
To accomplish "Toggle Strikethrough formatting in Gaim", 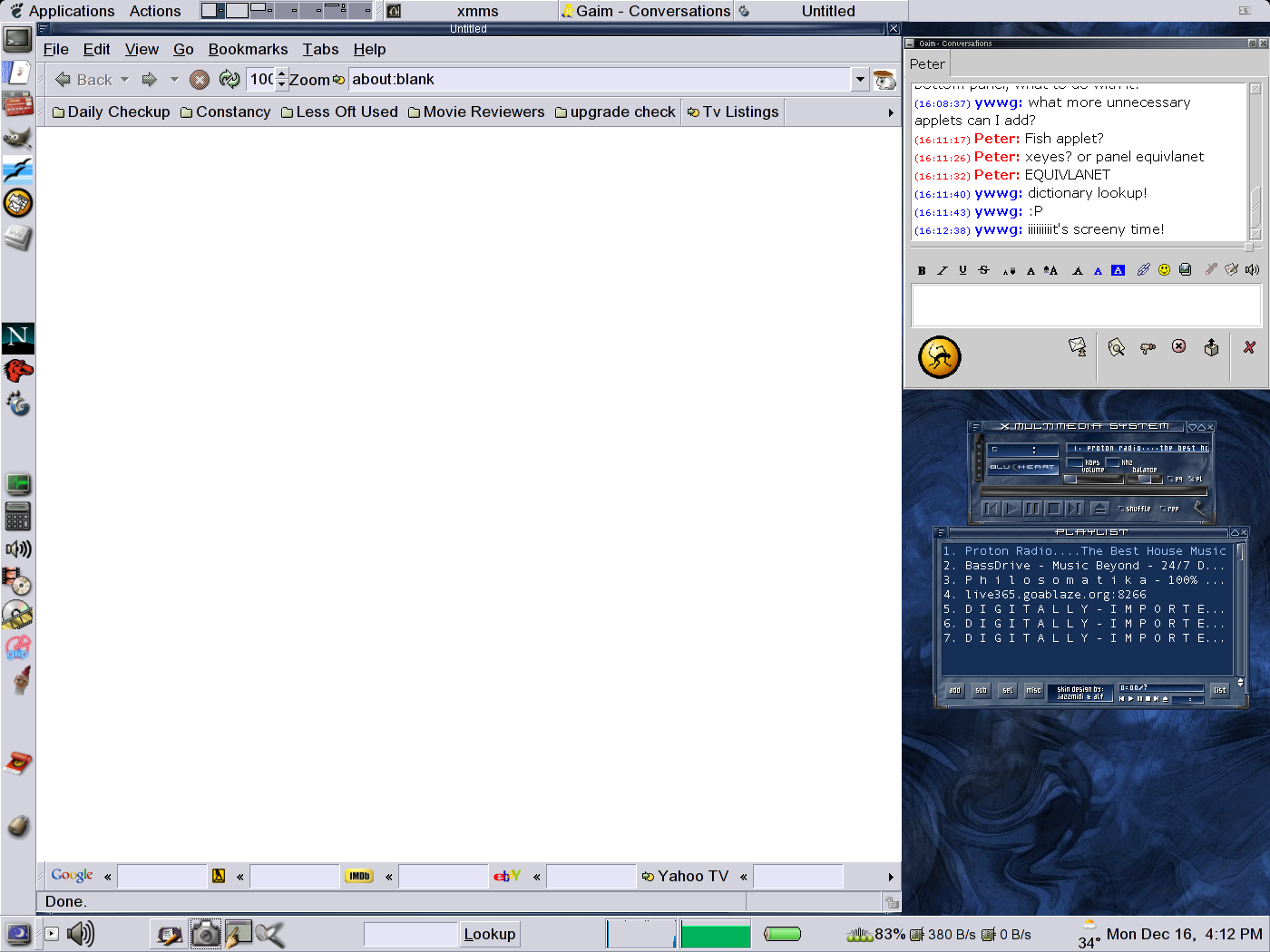I will [983, 270].
